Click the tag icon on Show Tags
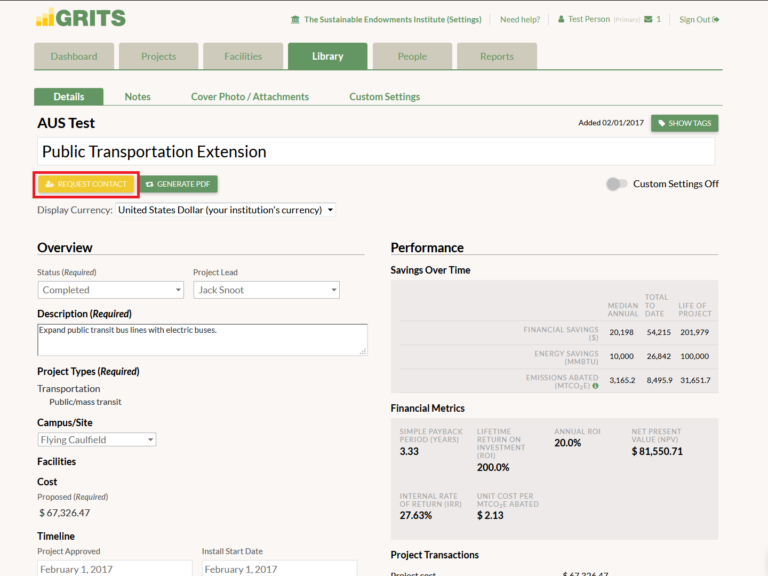 pyautogui.click(x=661, y=123)
